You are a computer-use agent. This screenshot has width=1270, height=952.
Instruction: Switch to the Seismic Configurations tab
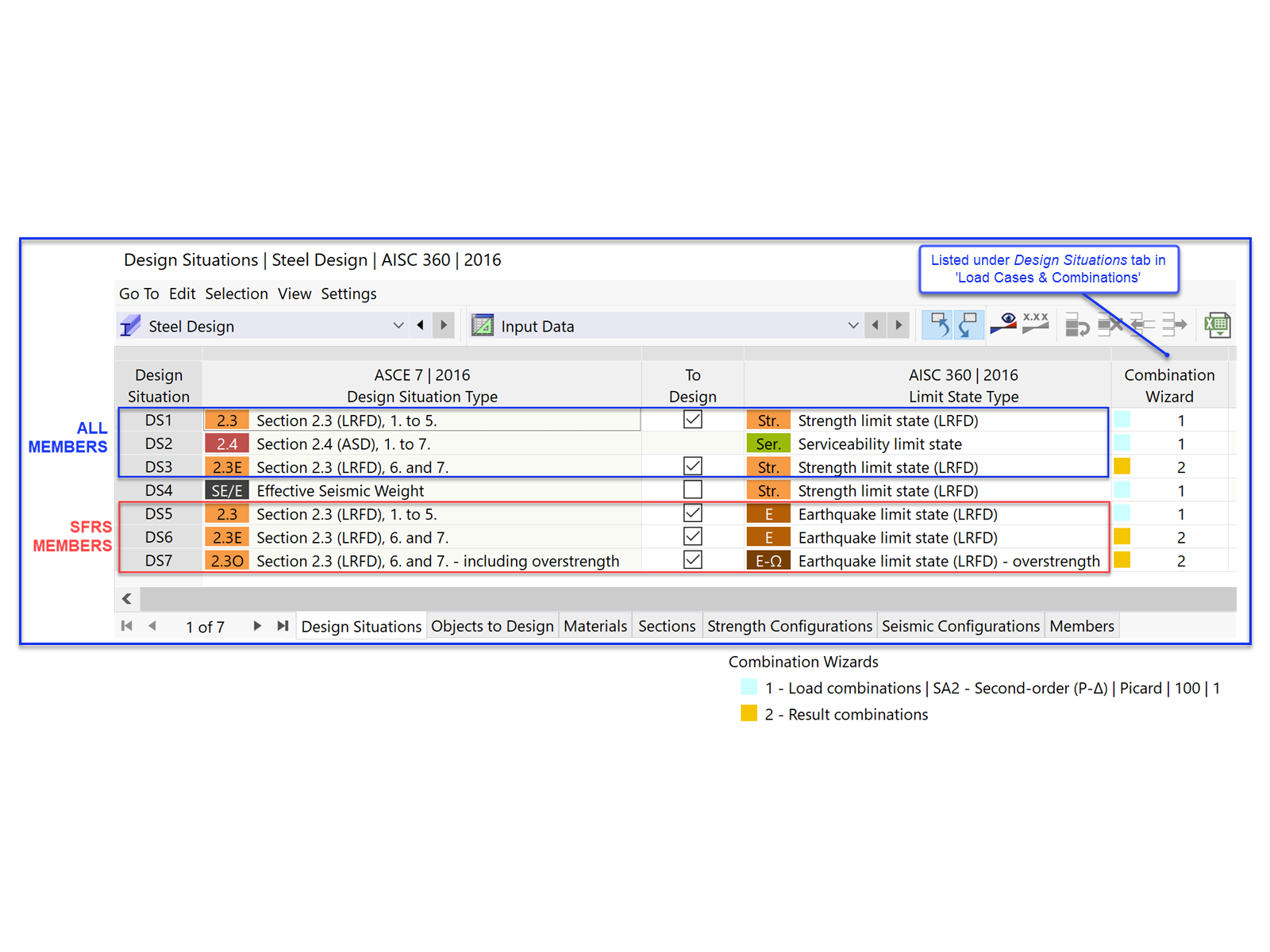click(960, 625)
